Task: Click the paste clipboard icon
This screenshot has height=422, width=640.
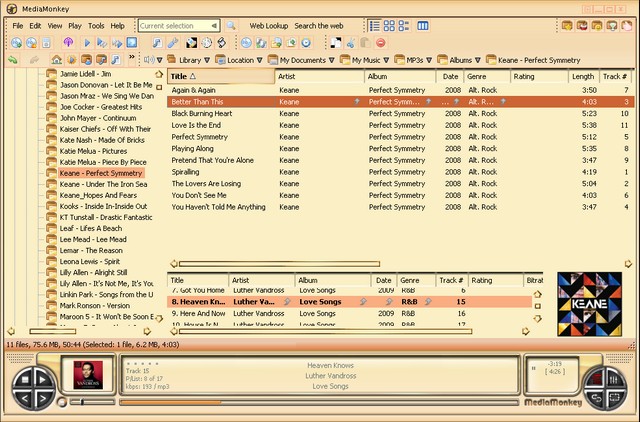Action: 365,42
